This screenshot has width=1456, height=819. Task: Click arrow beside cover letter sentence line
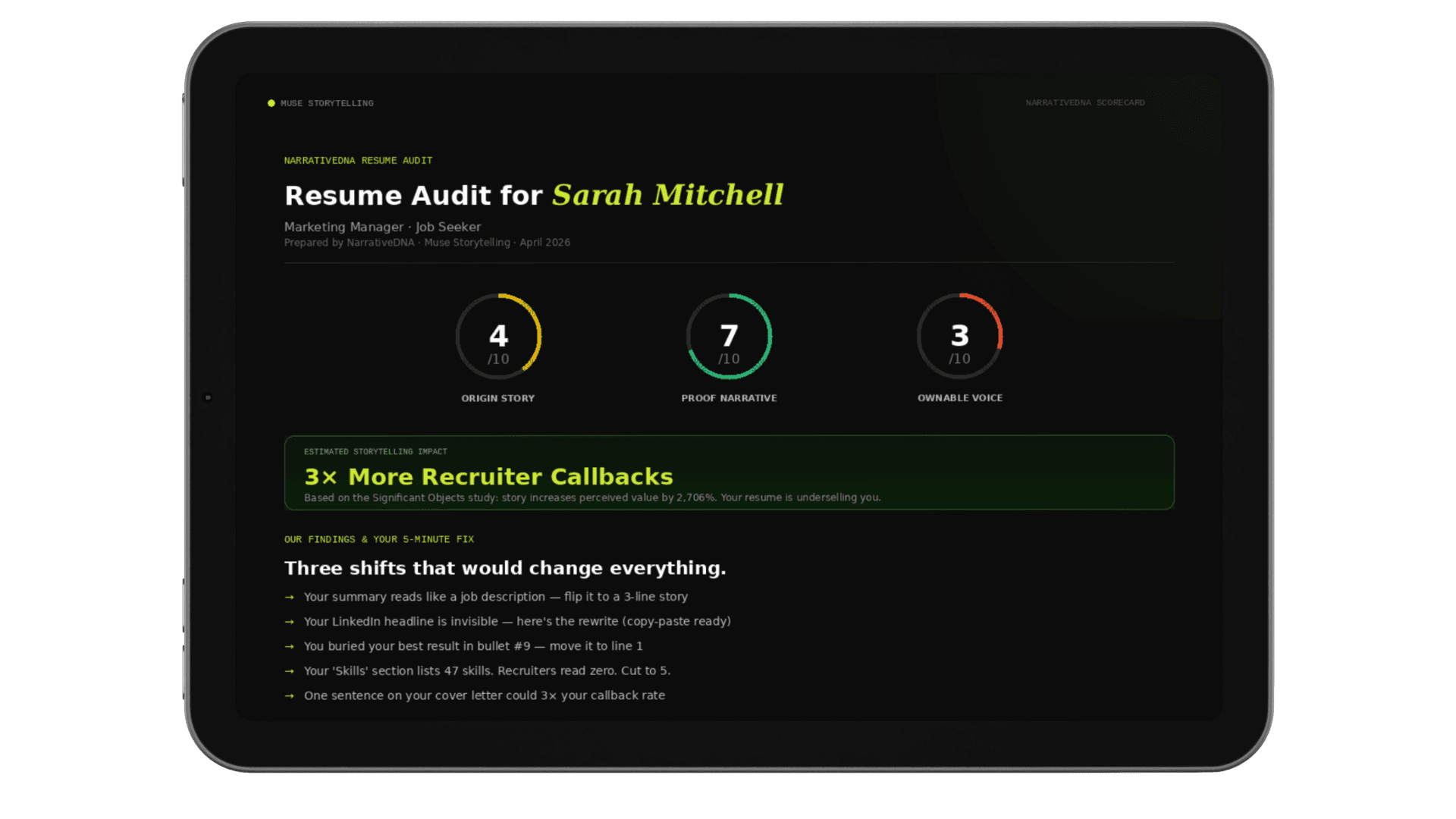tap(289, 696)
